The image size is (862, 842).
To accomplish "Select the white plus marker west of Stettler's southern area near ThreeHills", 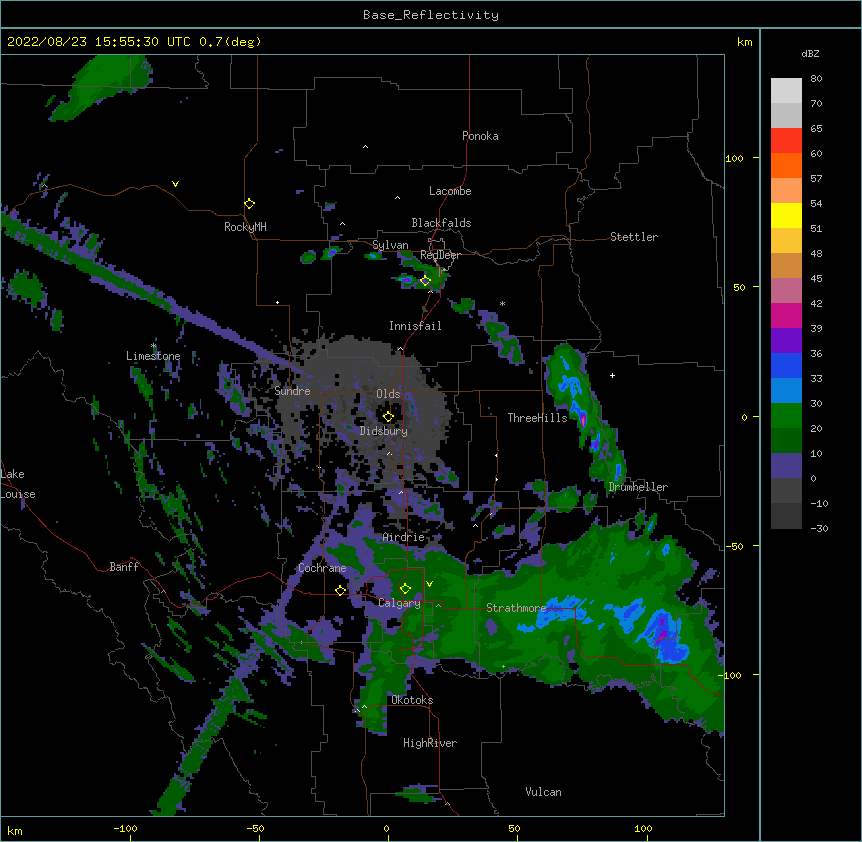I will (x=612, y=375).
